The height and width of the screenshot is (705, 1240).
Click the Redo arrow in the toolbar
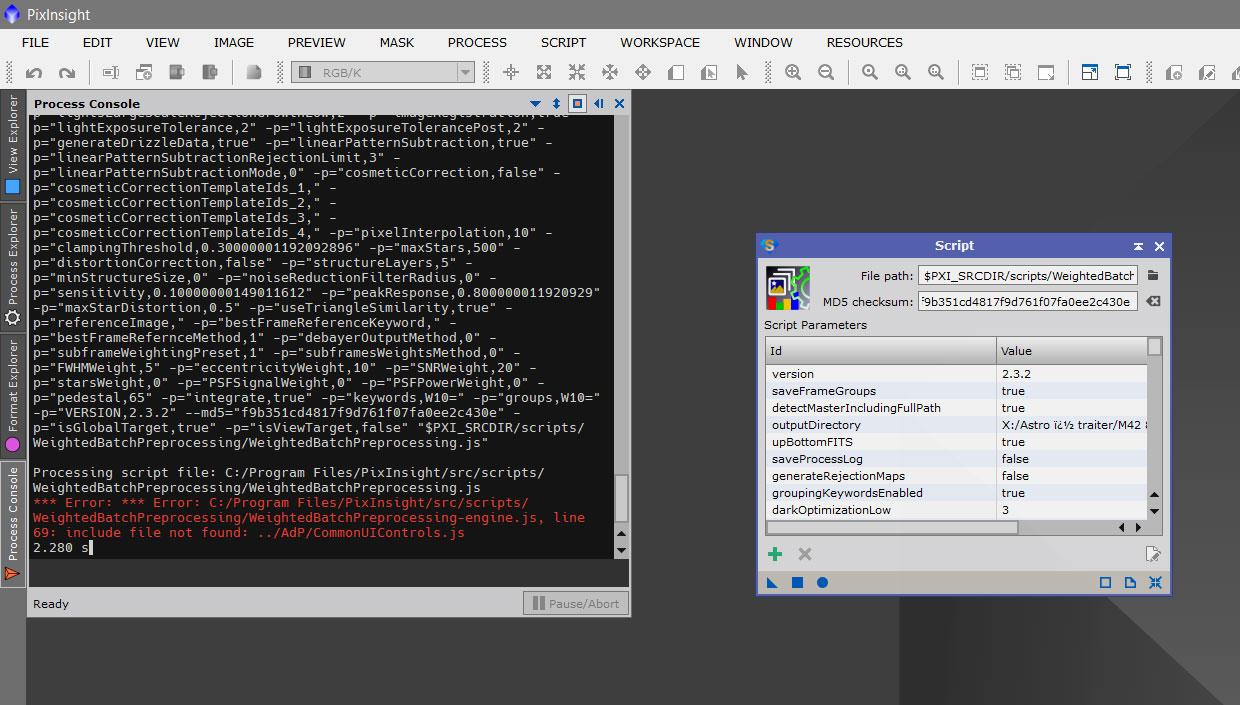point(67,73)
